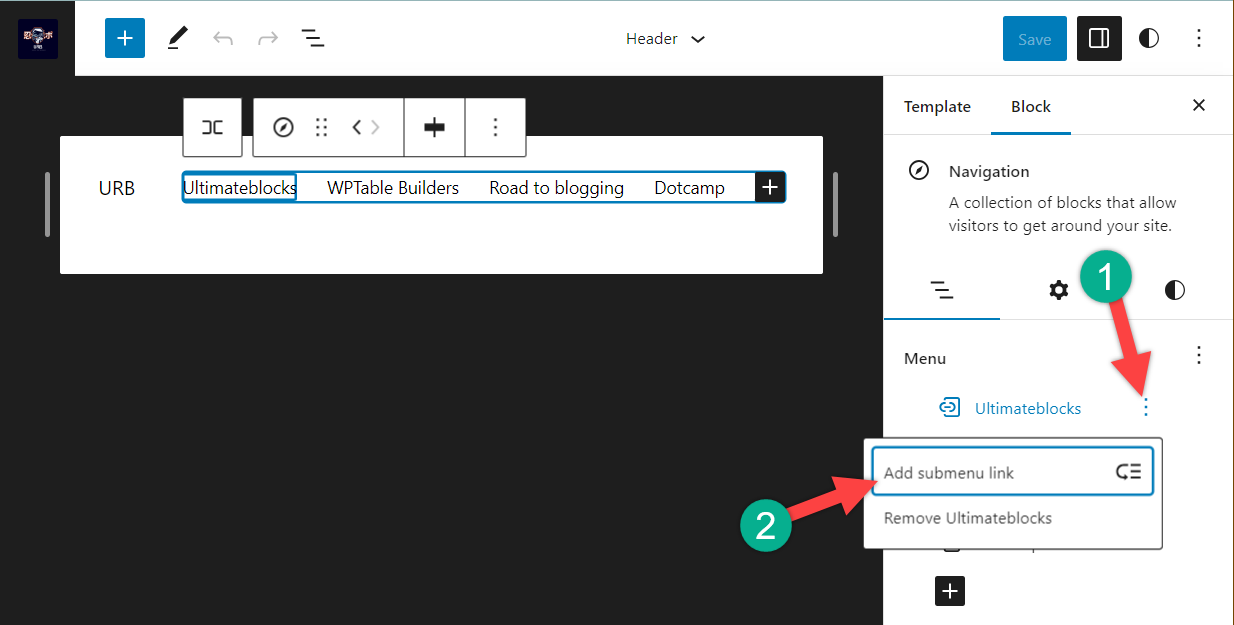This screenshot has width=1234, height=625.
Task: Open block toolbar three-dot options
Action: [495, 127]
